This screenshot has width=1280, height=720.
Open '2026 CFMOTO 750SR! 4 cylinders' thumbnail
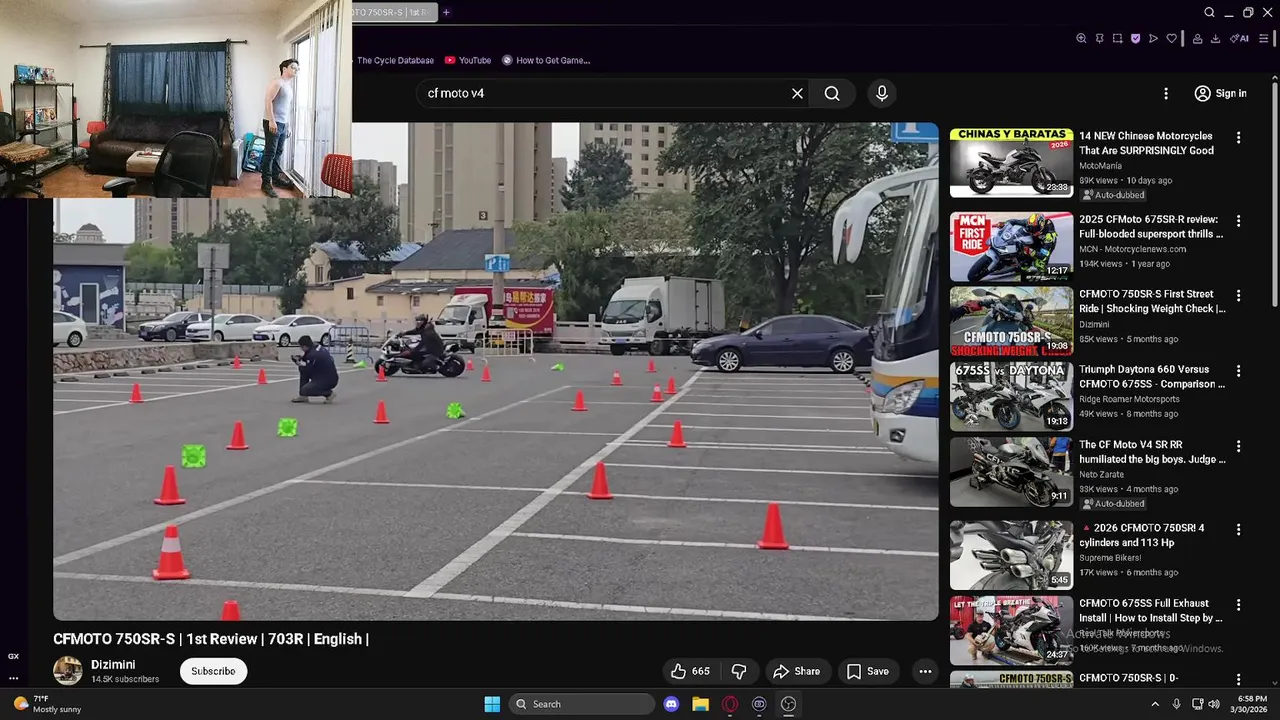pos(1011,555)
